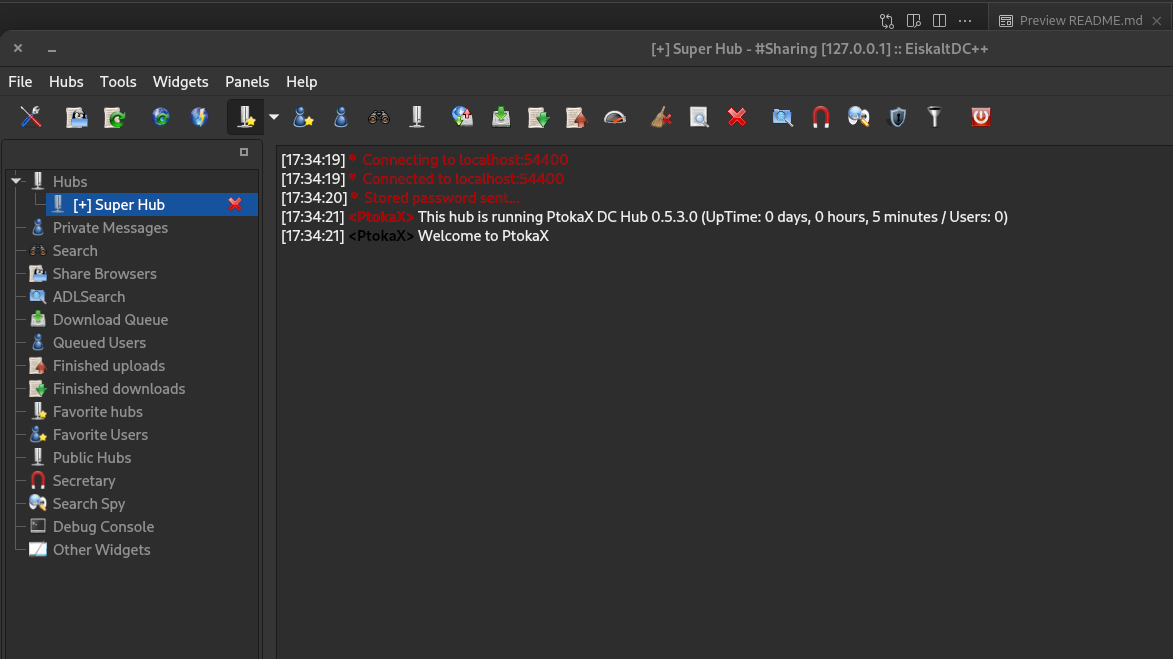The width and height of the screenshot is (1173, 659).
Task: Open the Help menu
Action: click(301, 82)
